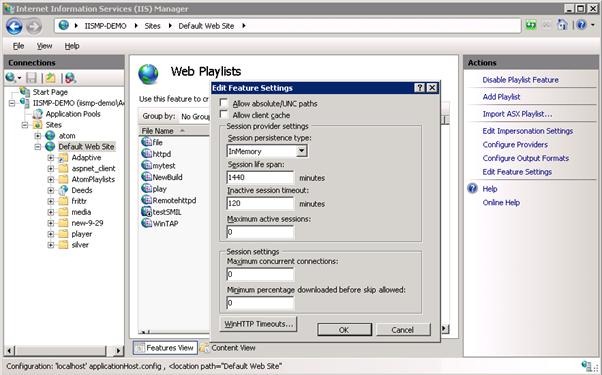602x375 pixels.
Task: Click the create connection globe icon
Action: point(11,78)
